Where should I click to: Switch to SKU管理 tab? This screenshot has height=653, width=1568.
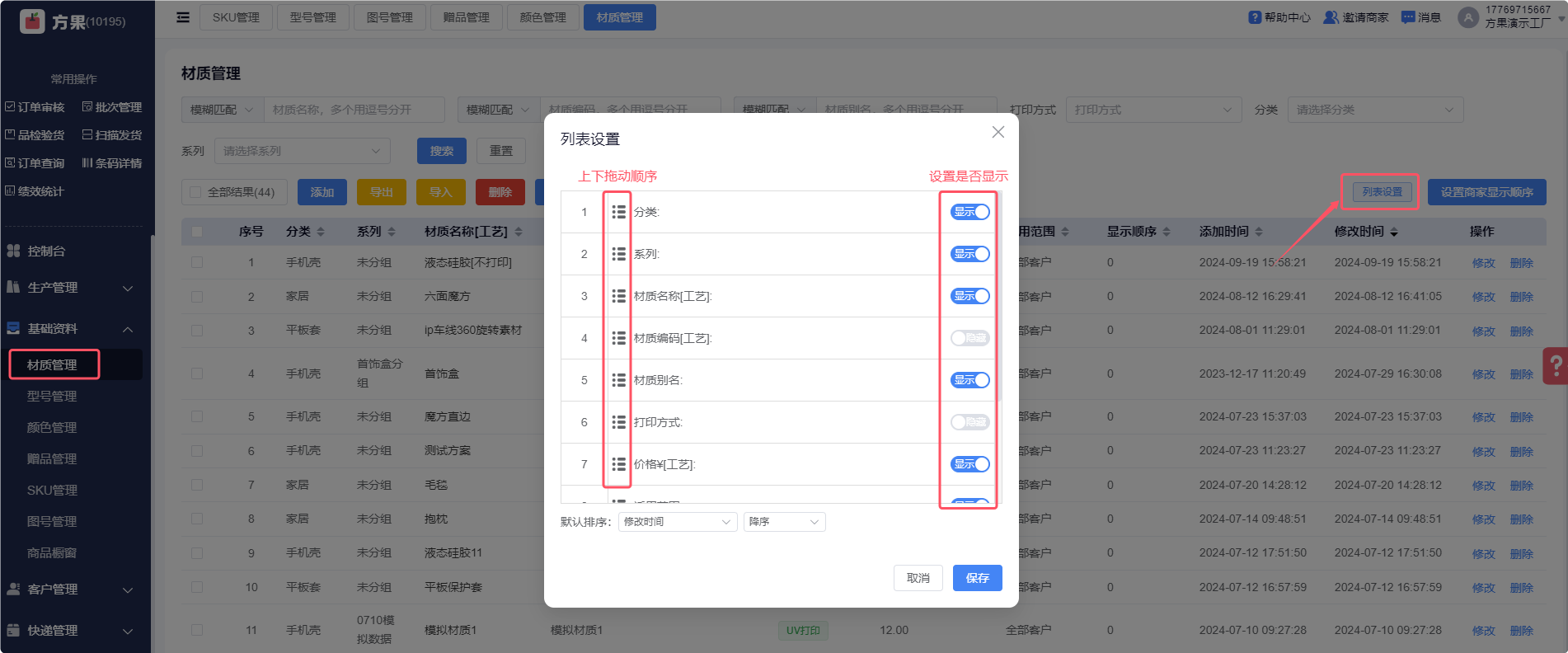[236, 17]
